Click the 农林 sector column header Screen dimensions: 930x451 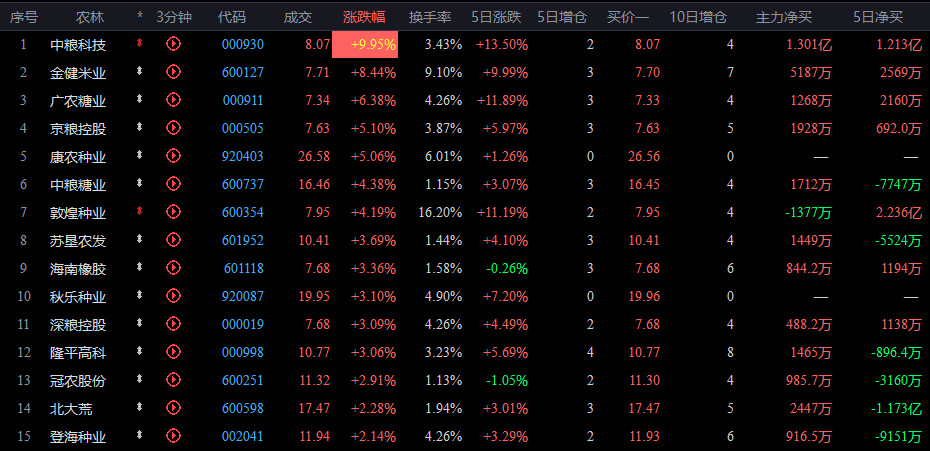coord(90,17)
